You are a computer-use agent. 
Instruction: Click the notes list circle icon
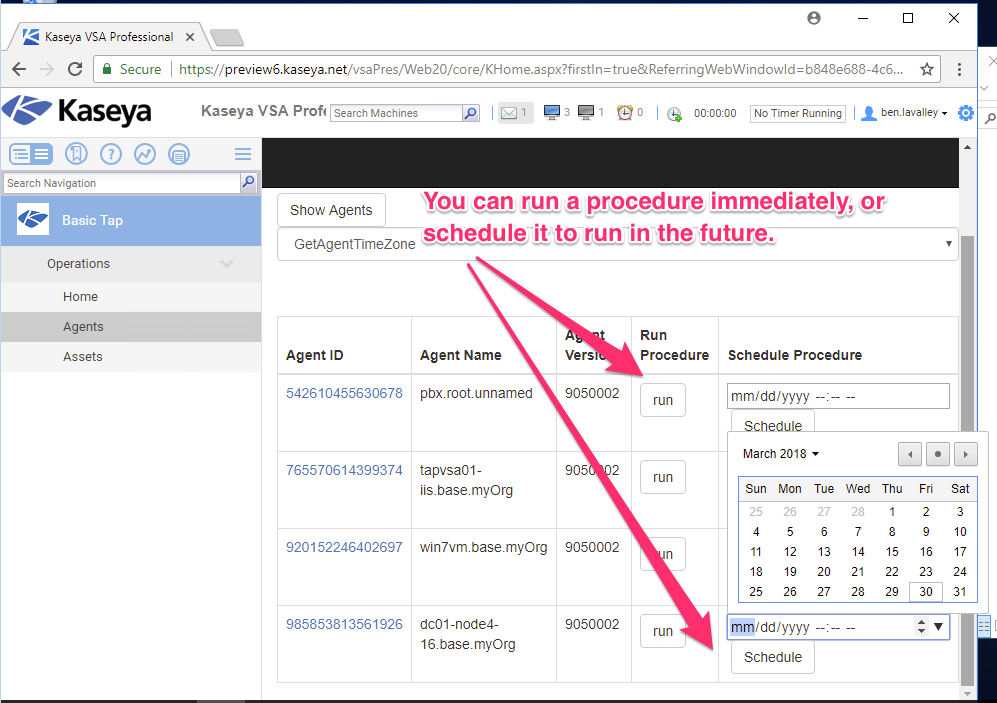179,154
